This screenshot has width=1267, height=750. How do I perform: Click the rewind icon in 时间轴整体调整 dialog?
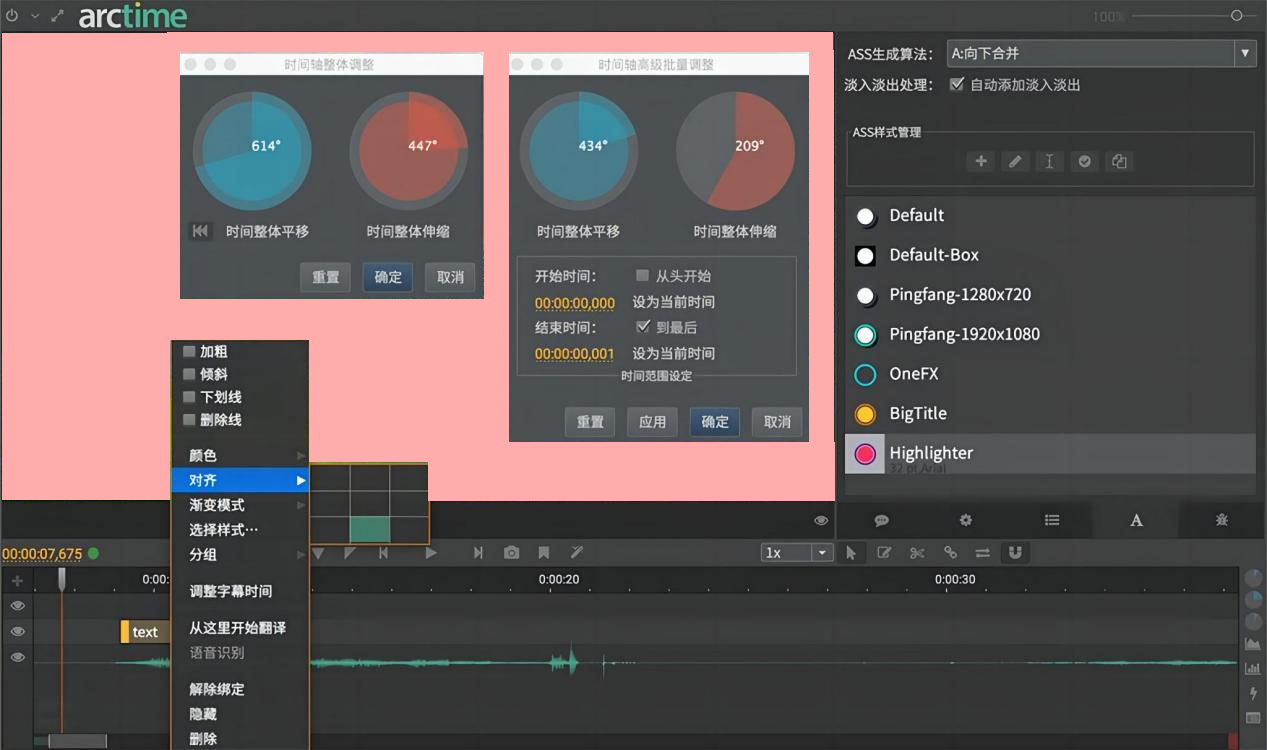coord(200,231)
